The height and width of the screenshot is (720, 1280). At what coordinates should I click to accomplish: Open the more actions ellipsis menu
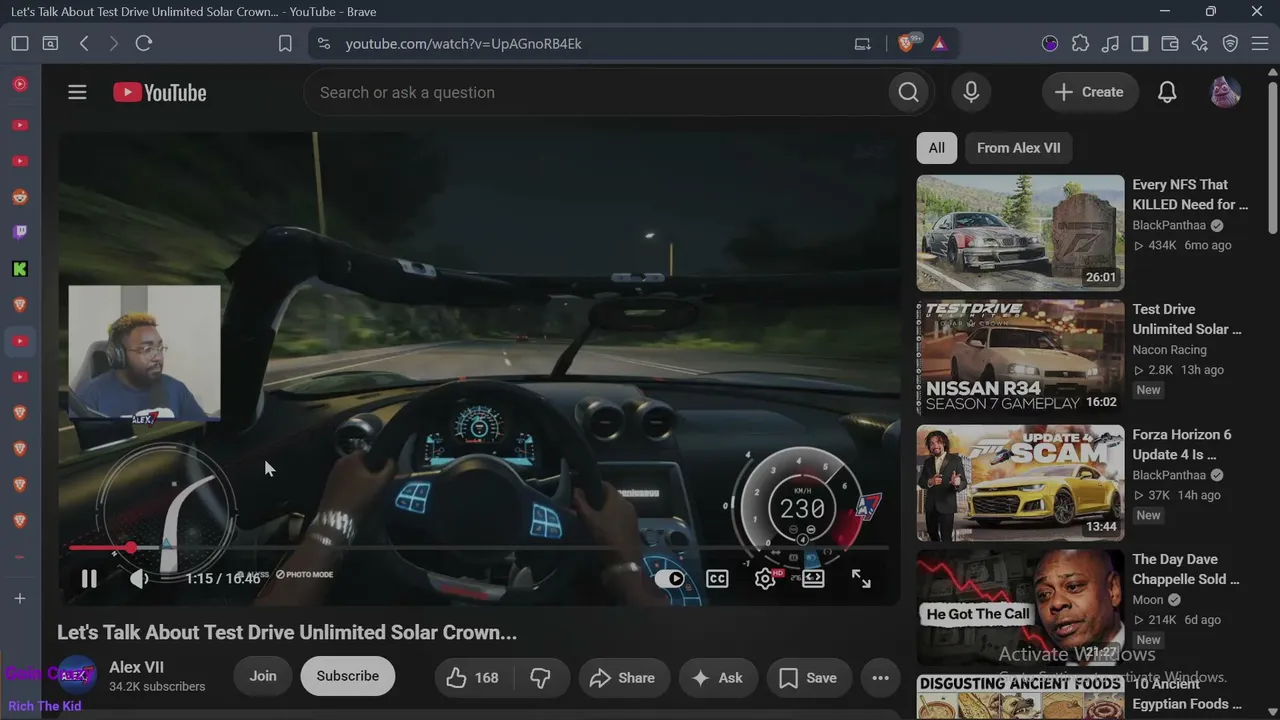coord(880,678)
